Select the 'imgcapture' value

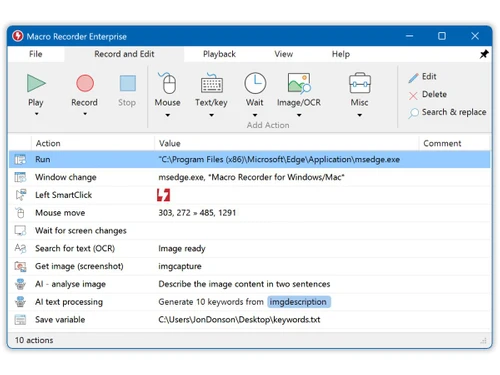click(180, 267)
